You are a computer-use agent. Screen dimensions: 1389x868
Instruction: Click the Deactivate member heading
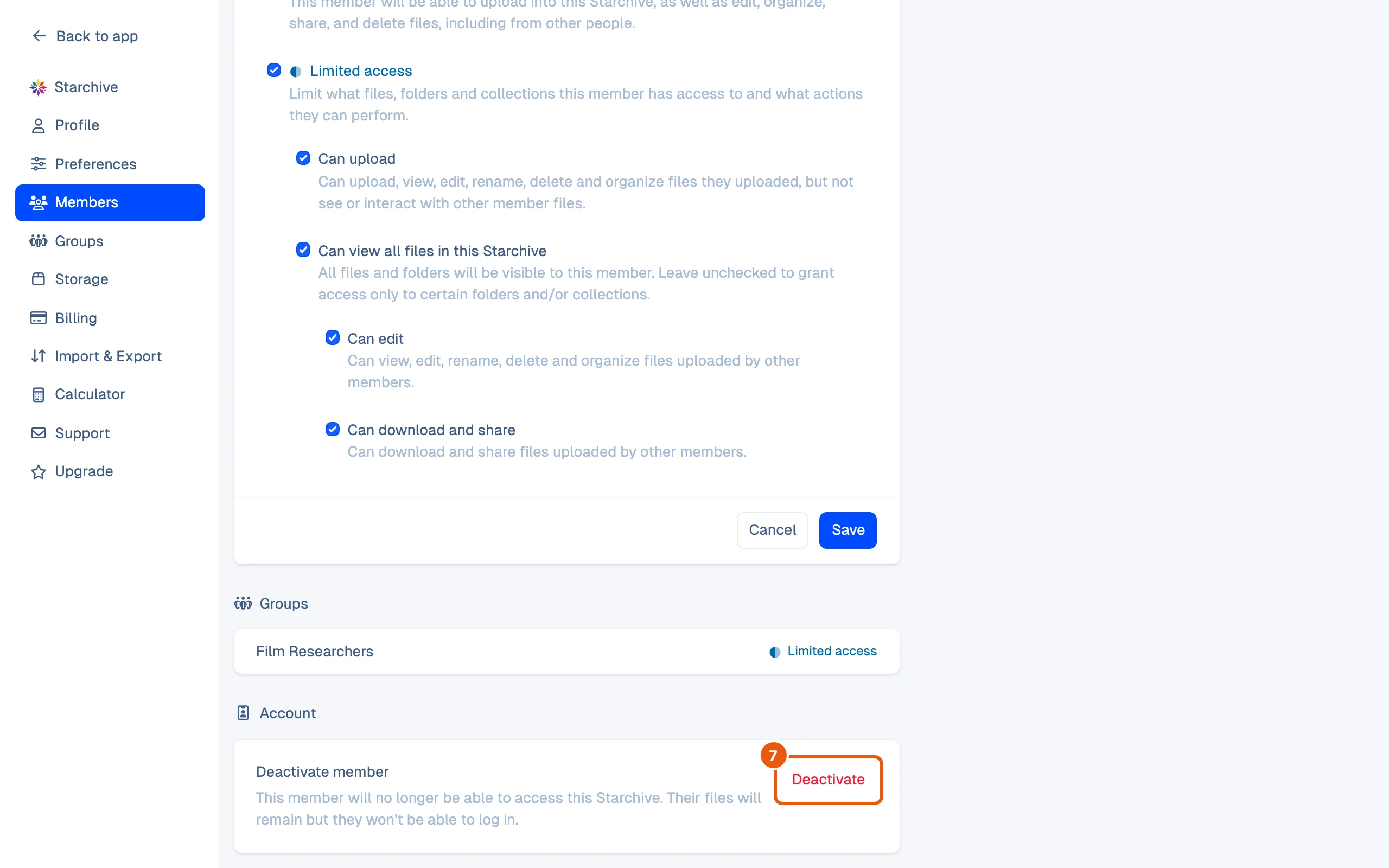tap(322, 772)
